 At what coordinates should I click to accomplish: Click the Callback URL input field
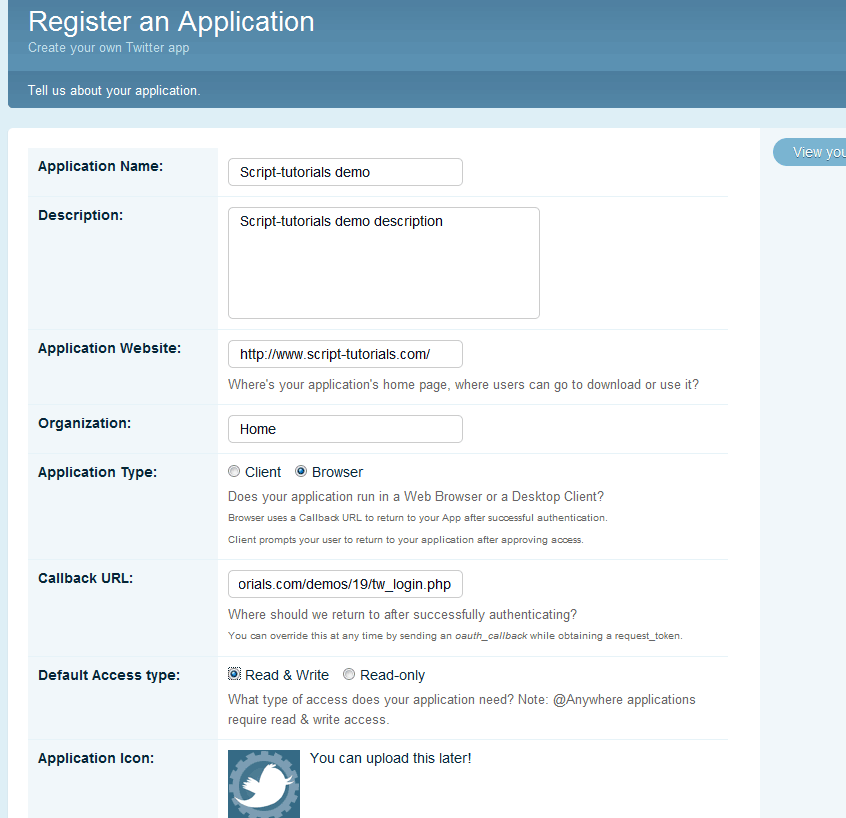click(345, 584)
